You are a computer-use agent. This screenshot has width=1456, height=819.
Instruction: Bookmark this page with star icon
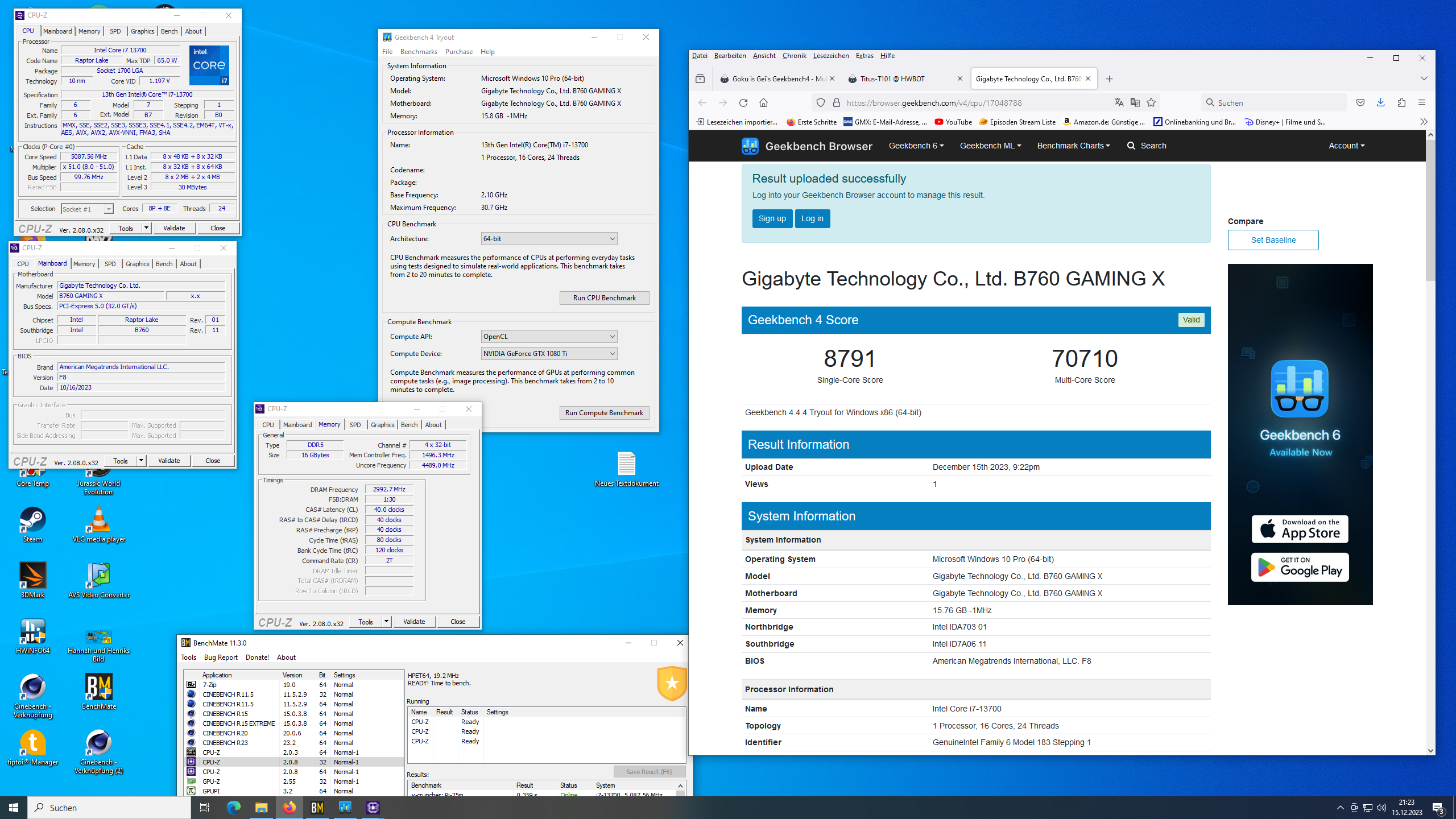pos(1151,103)
